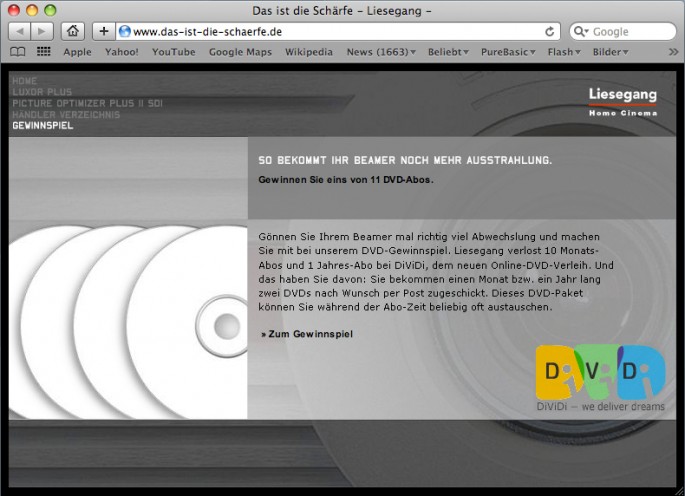
Task: Click headline 'SO BEKOMMT IHR BEAMER NOCH MEHR AUSSTRAHLUNG.'
Action: (x=405, y=160)
